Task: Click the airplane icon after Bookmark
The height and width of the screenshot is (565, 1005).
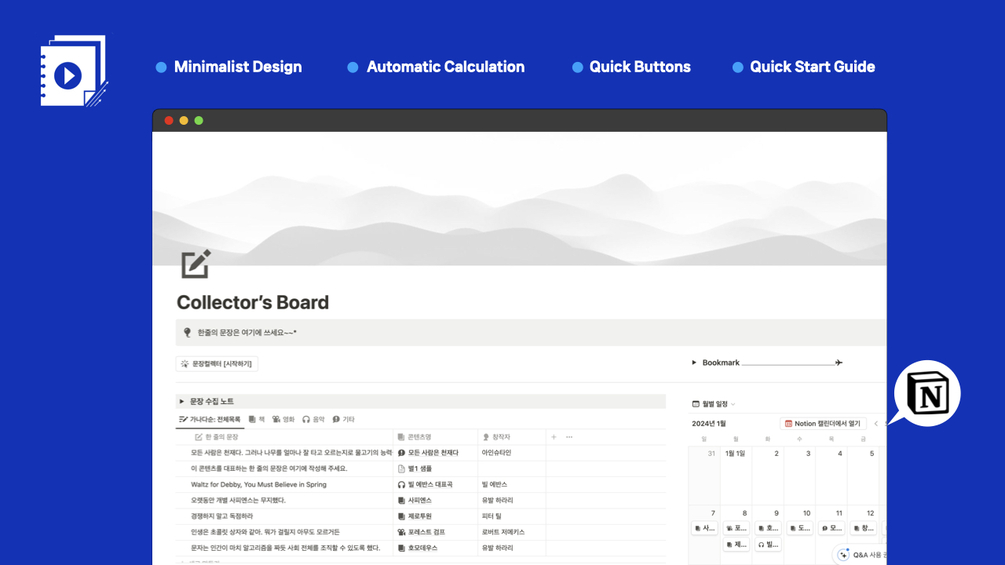Action: coord(838,363)
